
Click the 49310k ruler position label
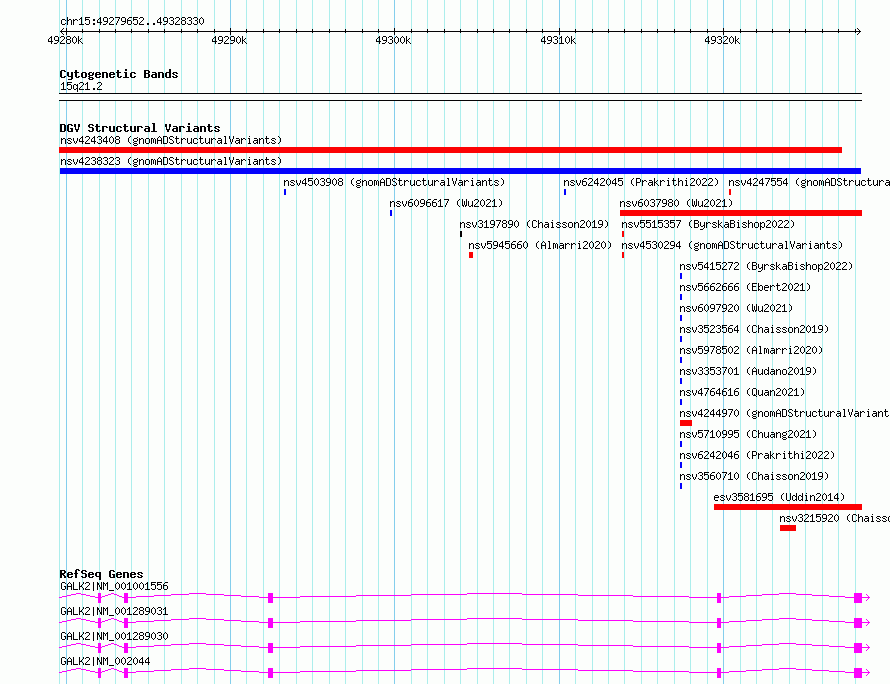coord(558,40)
